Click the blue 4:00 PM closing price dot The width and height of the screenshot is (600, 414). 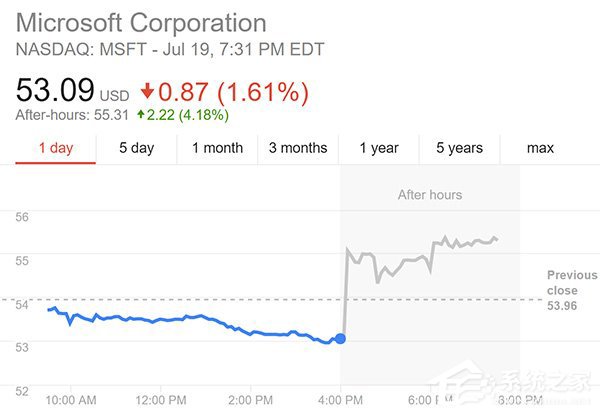340,339
